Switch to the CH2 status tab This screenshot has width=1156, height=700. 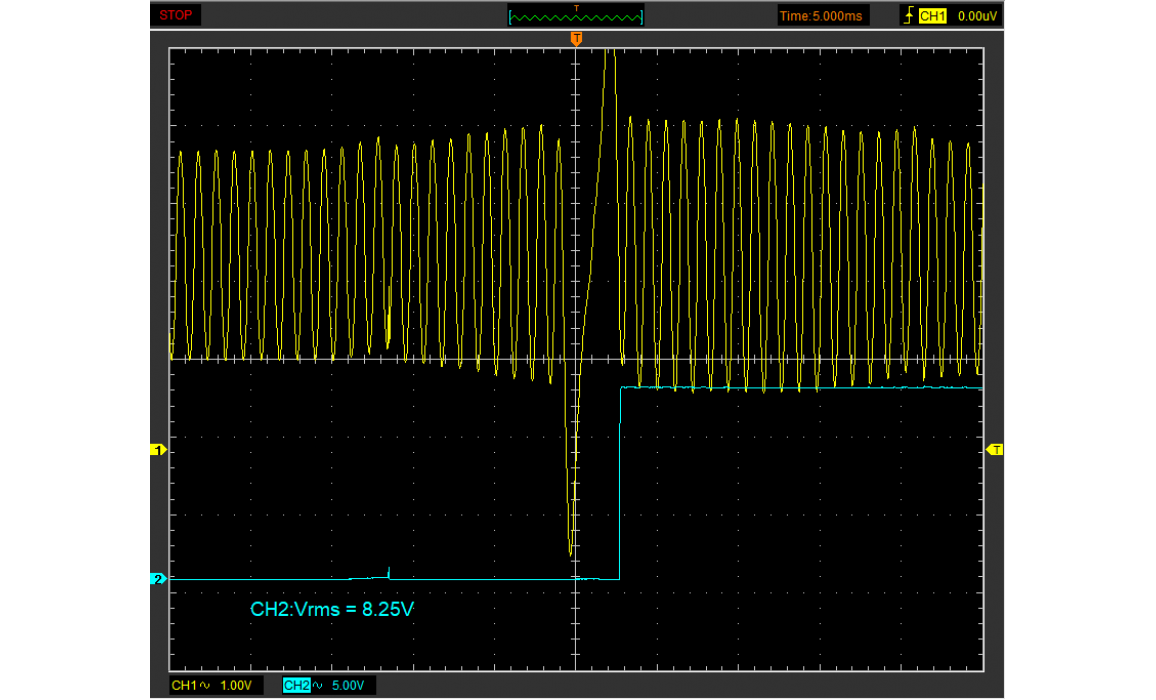(296, 685)
